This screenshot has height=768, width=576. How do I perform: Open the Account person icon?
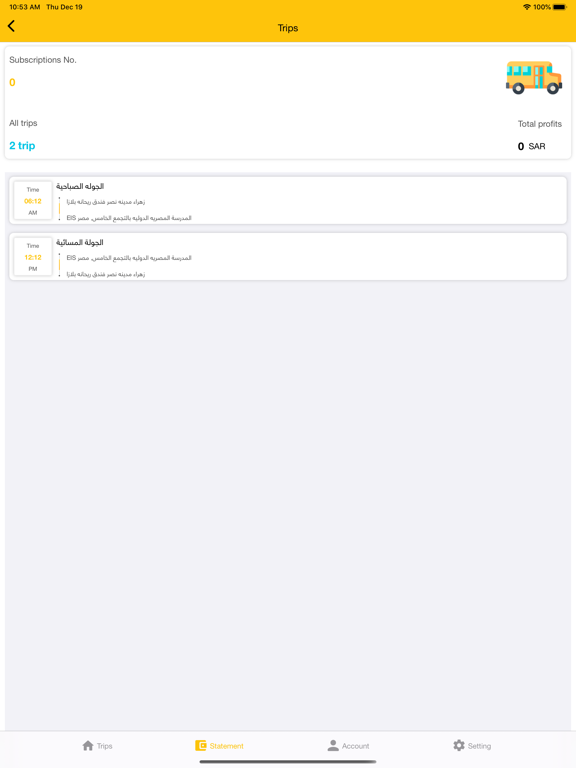click(333, 745)
